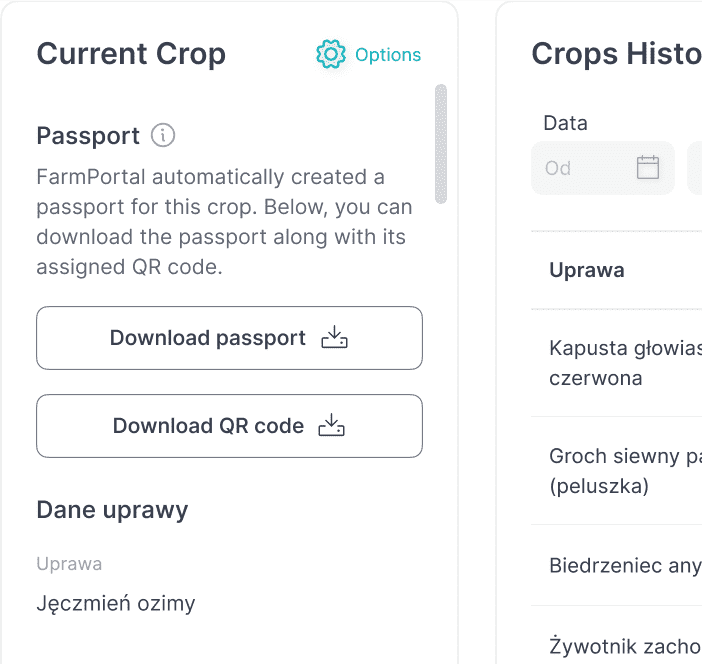This screenshot has height=665, width=702.
Task: Open the Options link text
Action: tap(388, 55)
